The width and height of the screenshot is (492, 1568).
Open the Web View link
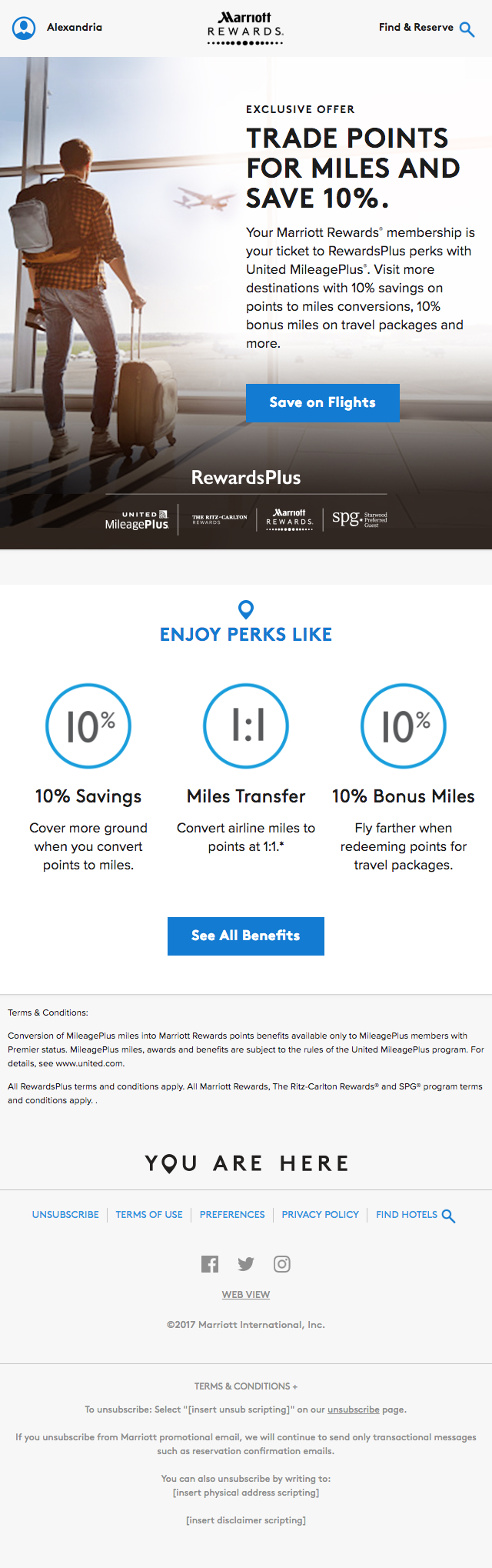[246, 1294]
